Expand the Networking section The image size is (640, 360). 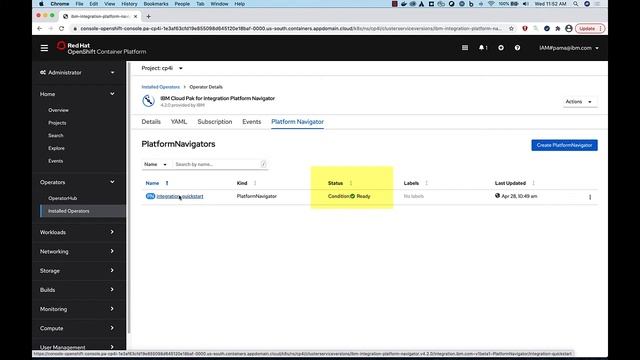[77, 251]
